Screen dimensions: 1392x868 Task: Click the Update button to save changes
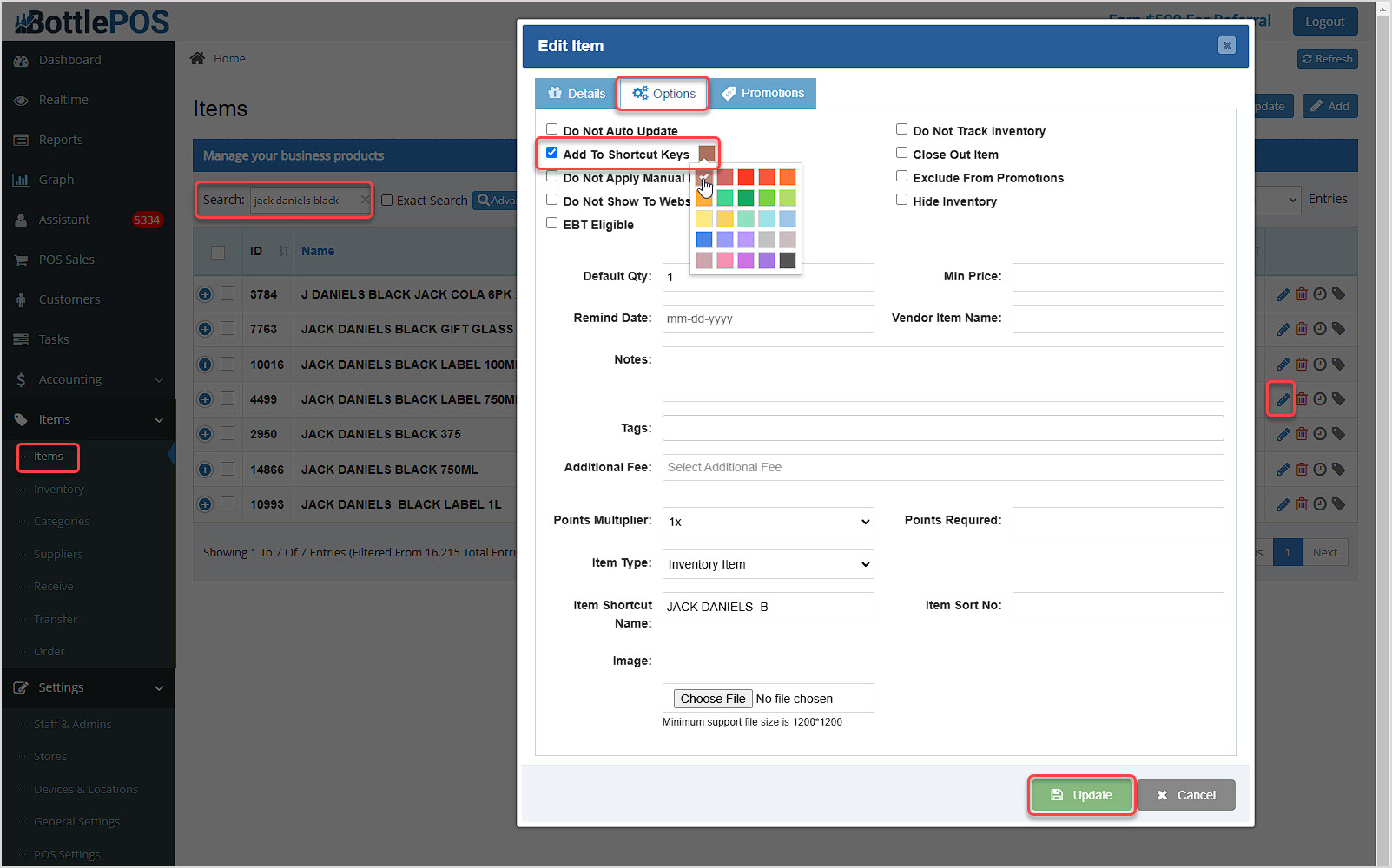coord(1081,794)
